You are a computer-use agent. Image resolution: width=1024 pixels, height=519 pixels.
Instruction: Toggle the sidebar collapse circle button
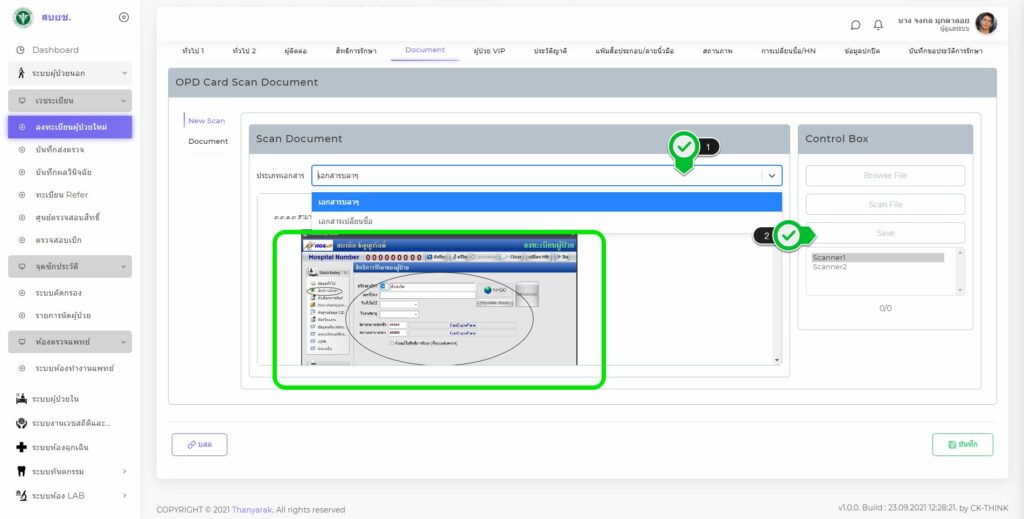123,17
